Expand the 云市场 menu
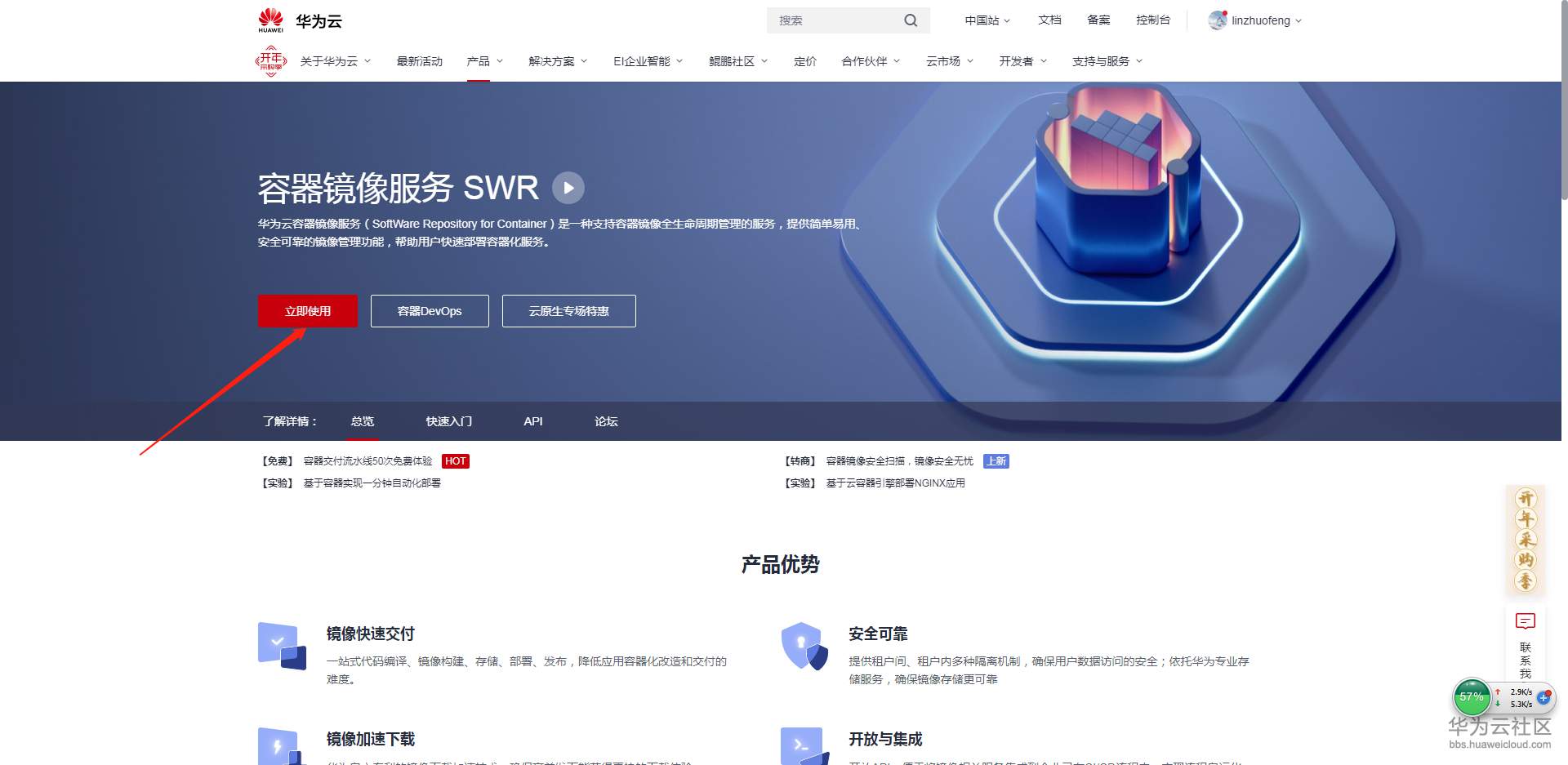 coord(950,61)
